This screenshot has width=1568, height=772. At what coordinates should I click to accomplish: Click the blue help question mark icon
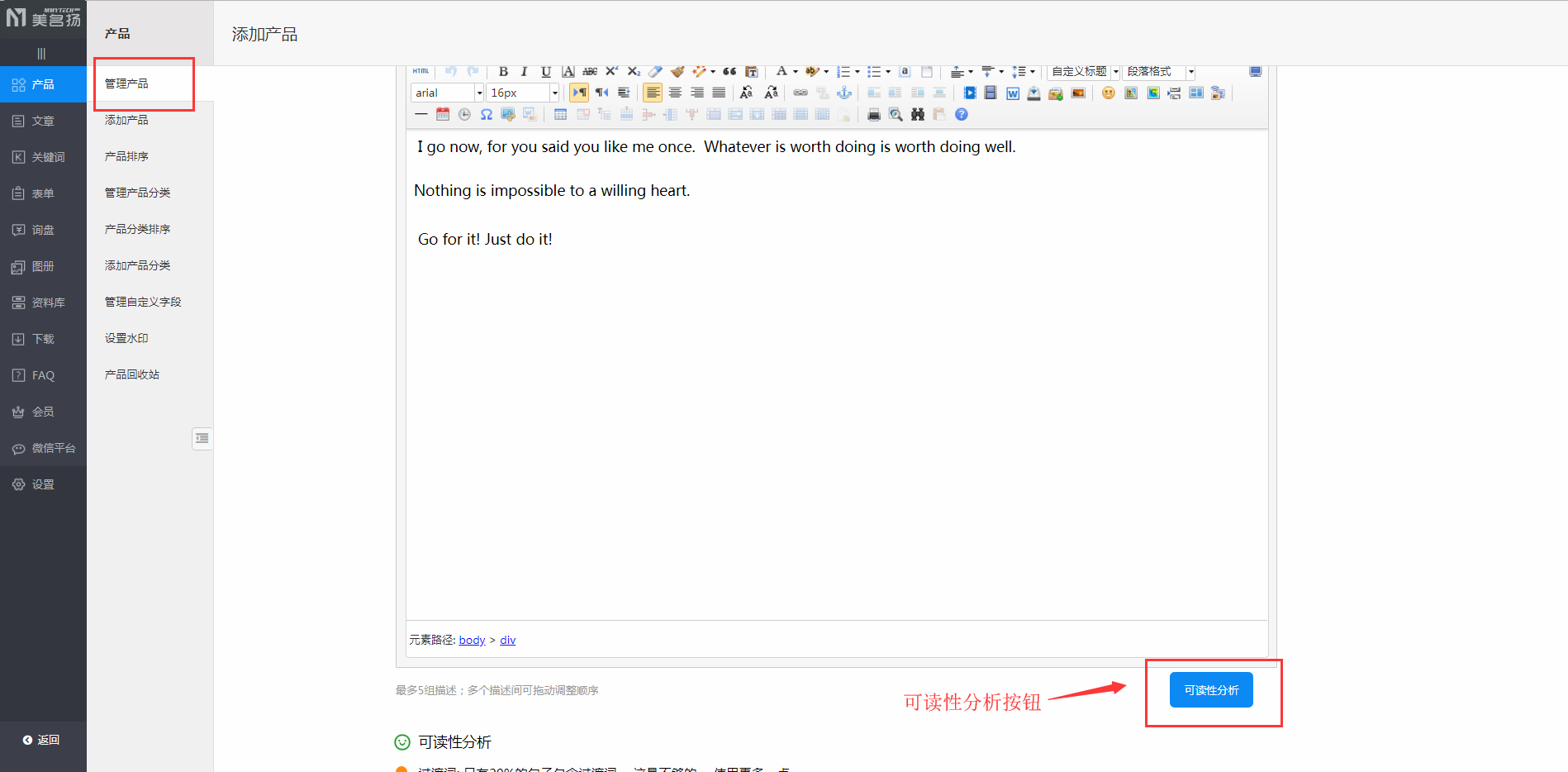point(961,115)
